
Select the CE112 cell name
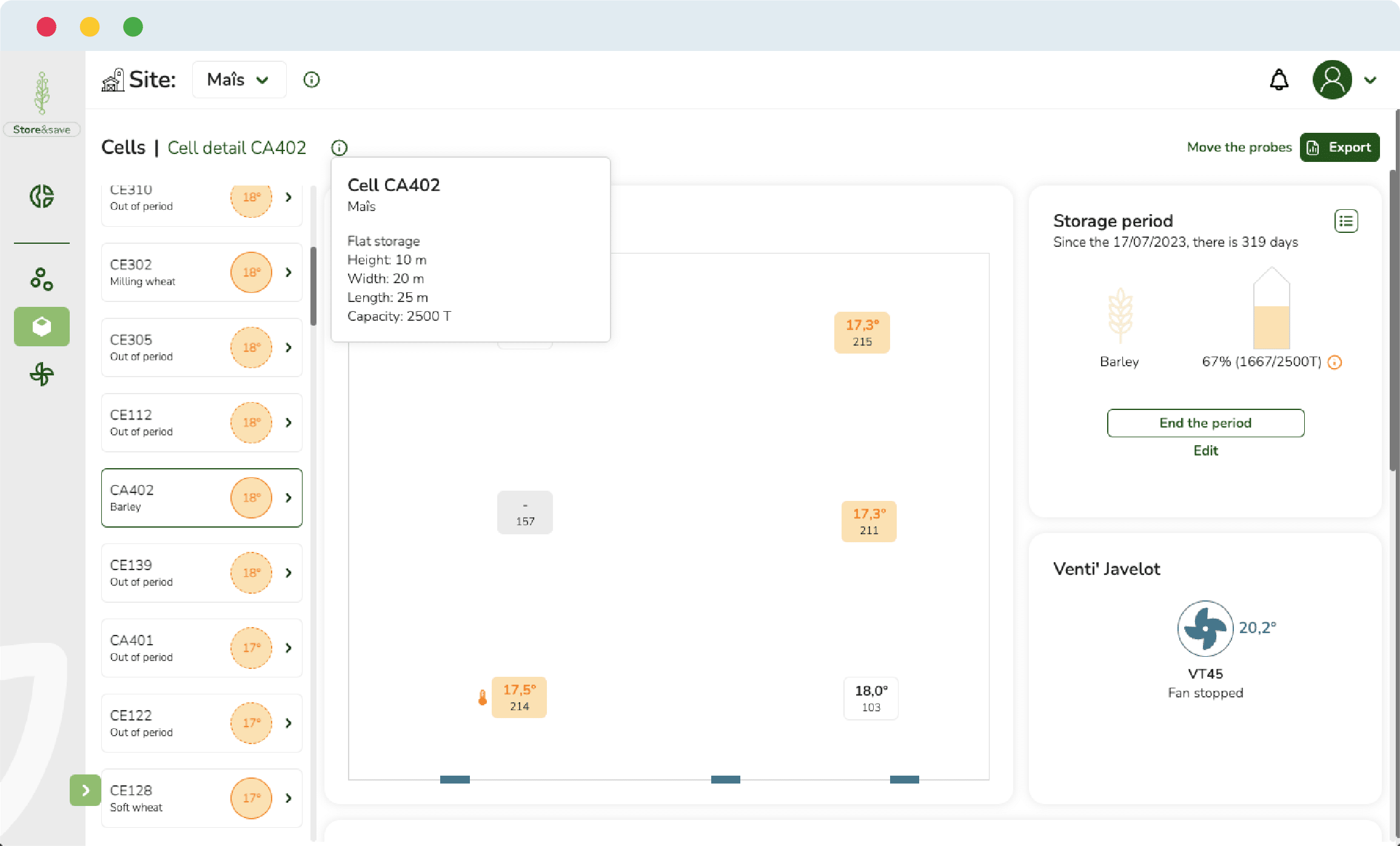point(131,415)
